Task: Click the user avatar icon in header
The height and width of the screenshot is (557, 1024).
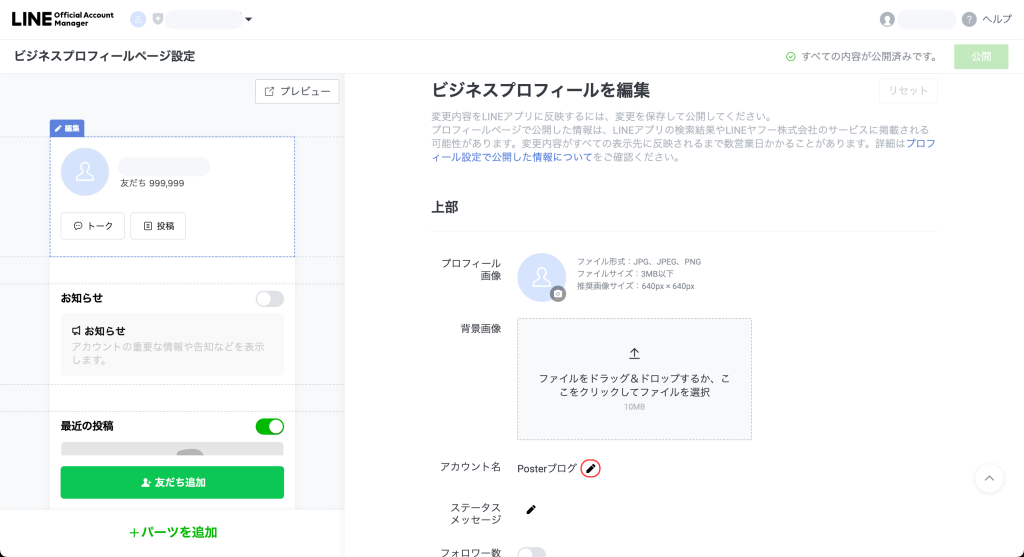Action: [x=887, y=19]
